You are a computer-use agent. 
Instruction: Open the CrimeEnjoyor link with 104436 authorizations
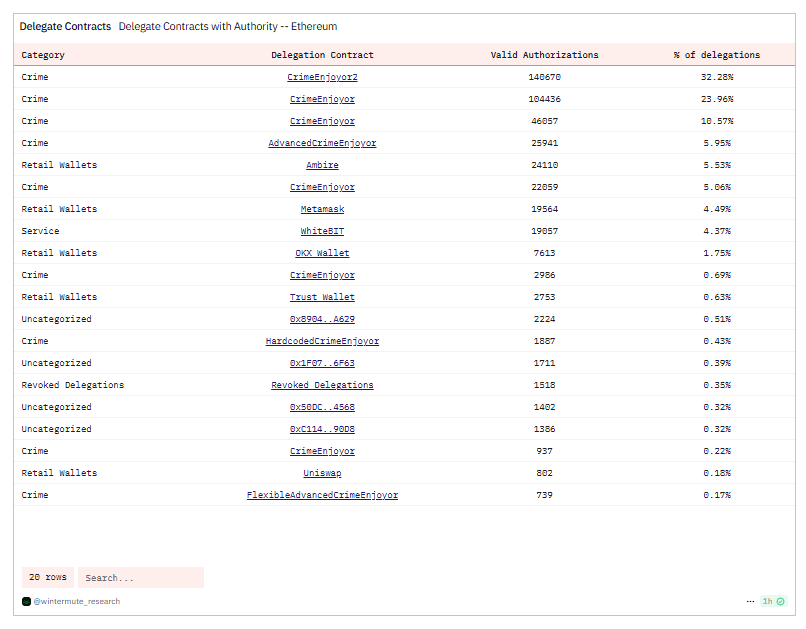click(322, 99)
